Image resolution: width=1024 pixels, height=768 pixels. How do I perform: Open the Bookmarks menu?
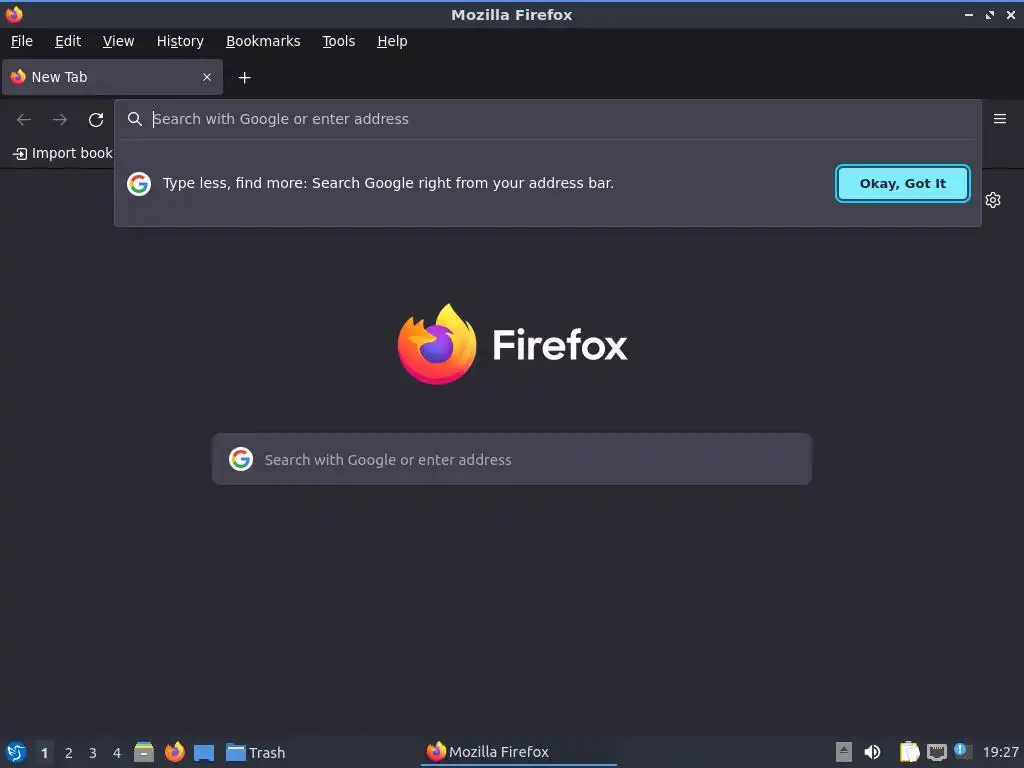pyautogui.click(x=263, y=41)
